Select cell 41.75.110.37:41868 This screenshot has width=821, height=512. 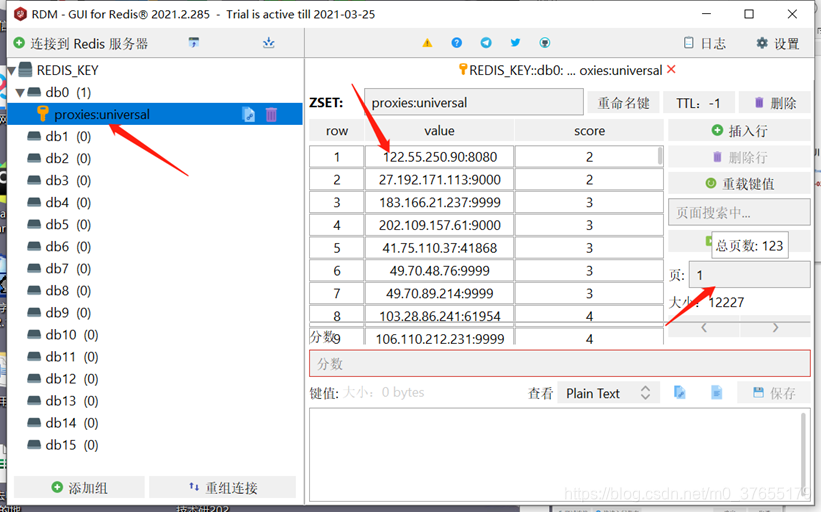[x=439, y=248]
